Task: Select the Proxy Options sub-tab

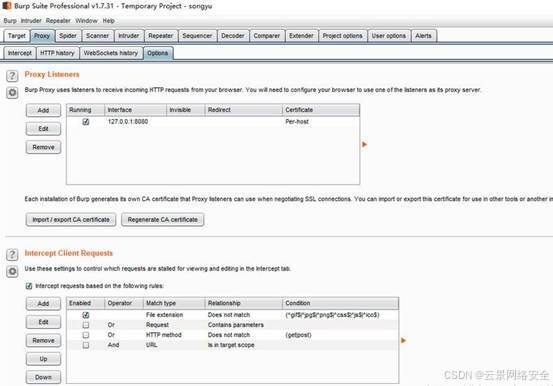Action: (158, 53)
